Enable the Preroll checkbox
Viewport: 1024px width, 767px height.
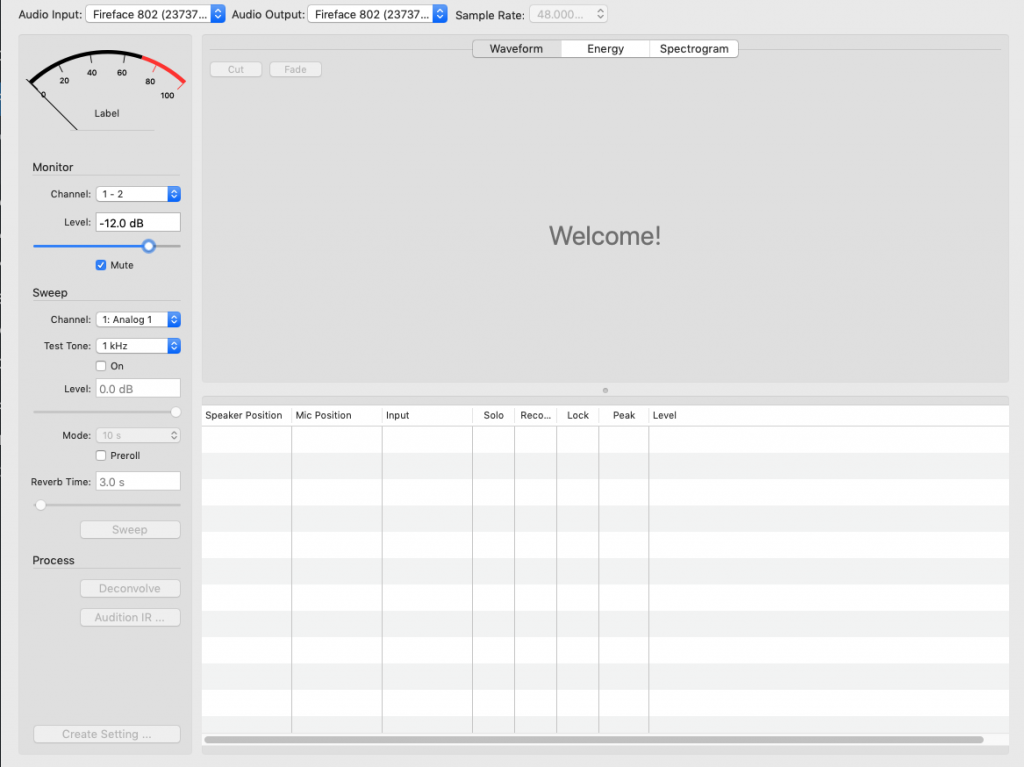tap(101, 456)
